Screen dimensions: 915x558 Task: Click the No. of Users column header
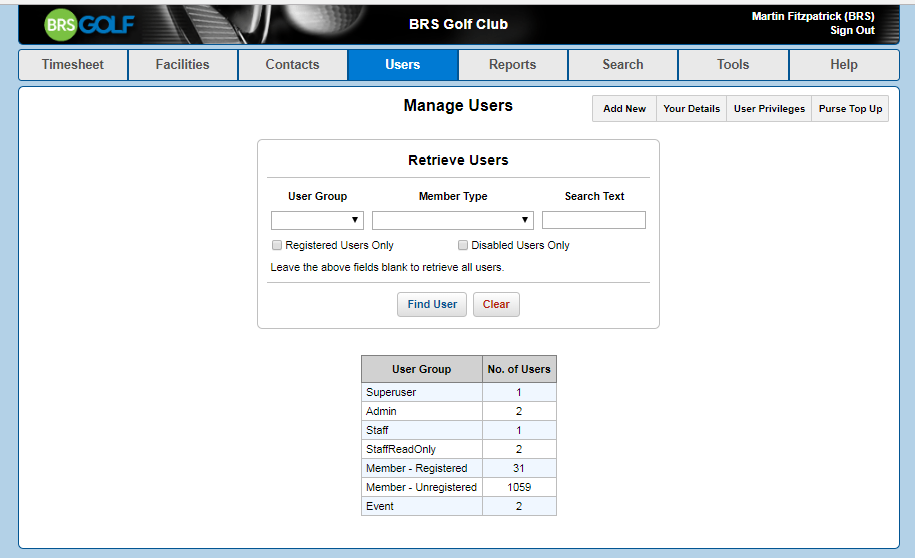519,369
